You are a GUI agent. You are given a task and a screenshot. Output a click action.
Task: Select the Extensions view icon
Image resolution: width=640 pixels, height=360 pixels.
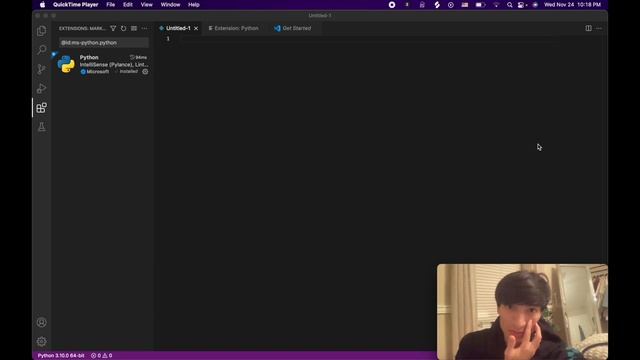pyautogui.click(x=41, y=108)
